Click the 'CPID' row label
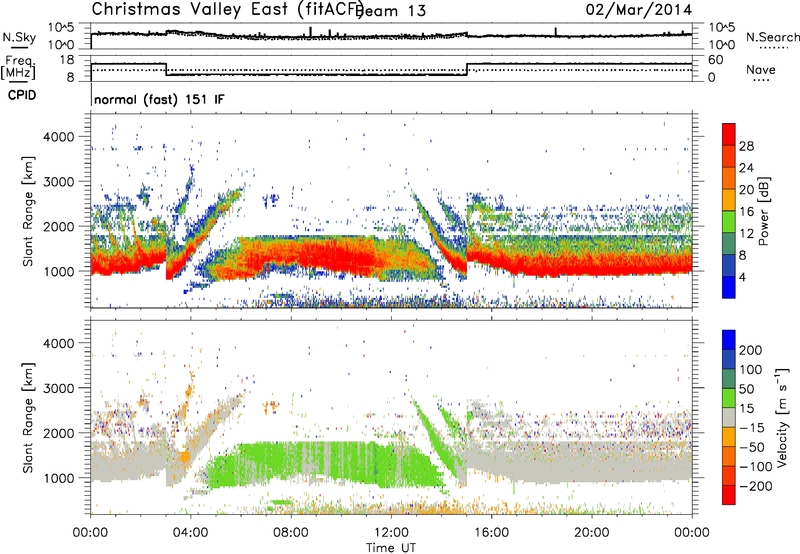 (x=22, y=95)
